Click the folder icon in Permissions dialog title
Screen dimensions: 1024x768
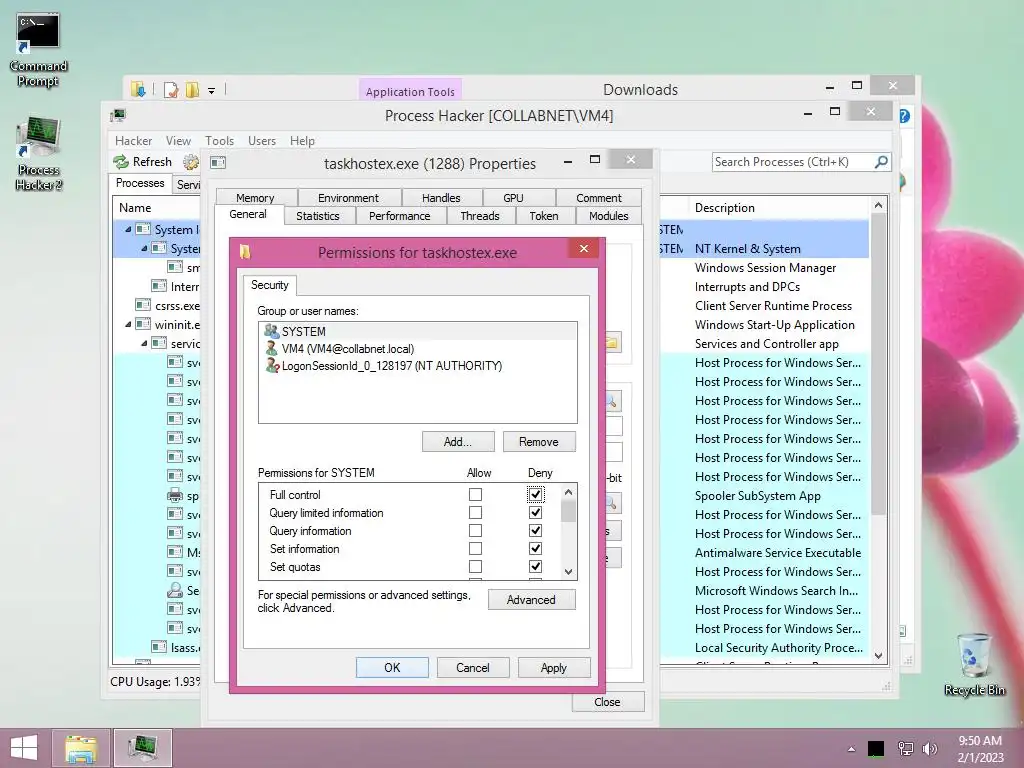tap(246, 252)
